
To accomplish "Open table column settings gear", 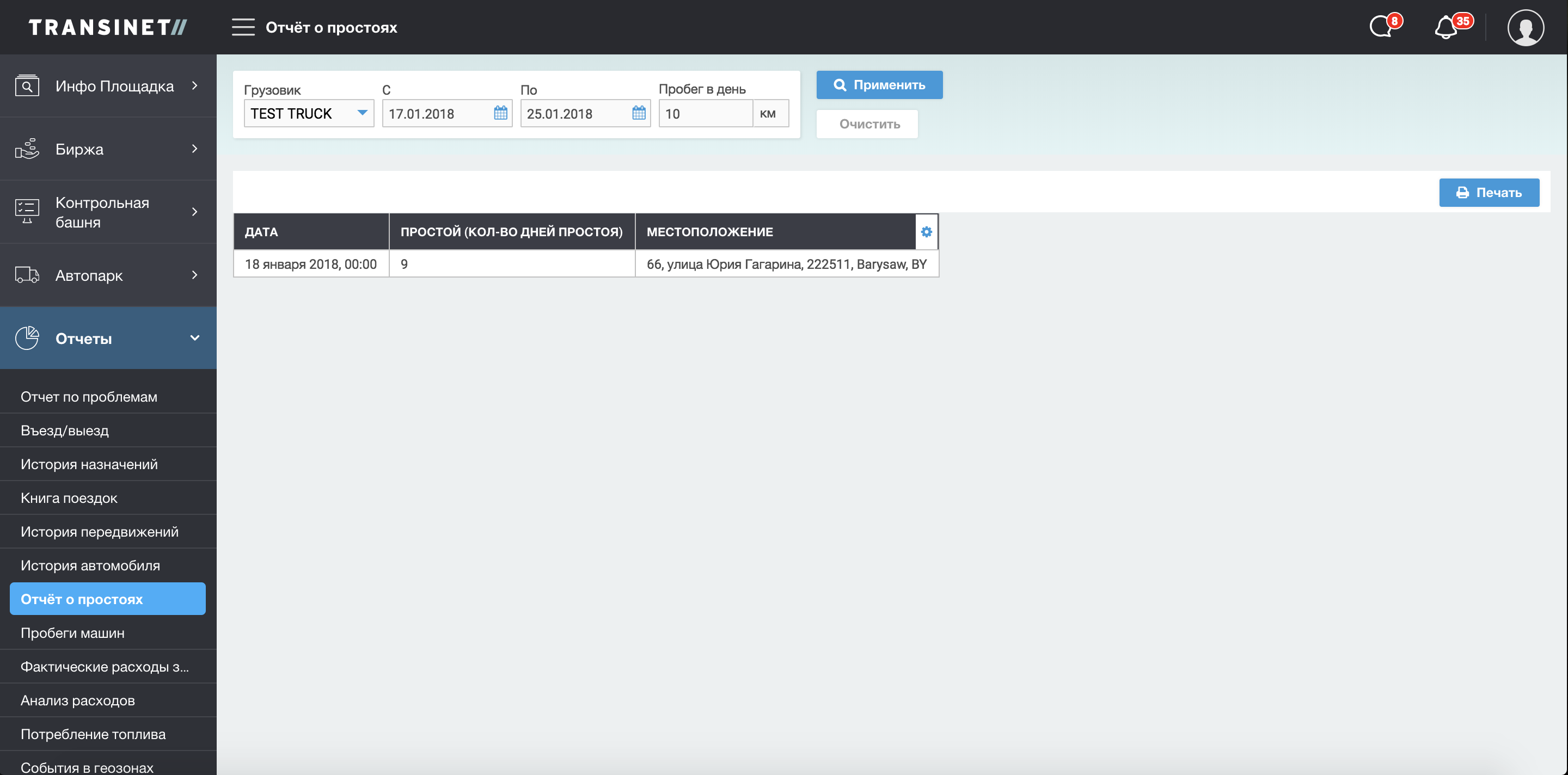I will (x=926, y=232).
